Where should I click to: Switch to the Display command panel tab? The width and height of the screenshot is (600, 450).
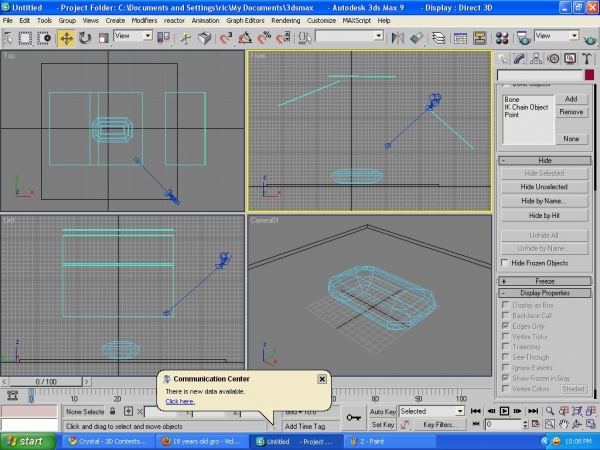click(570, 59)
